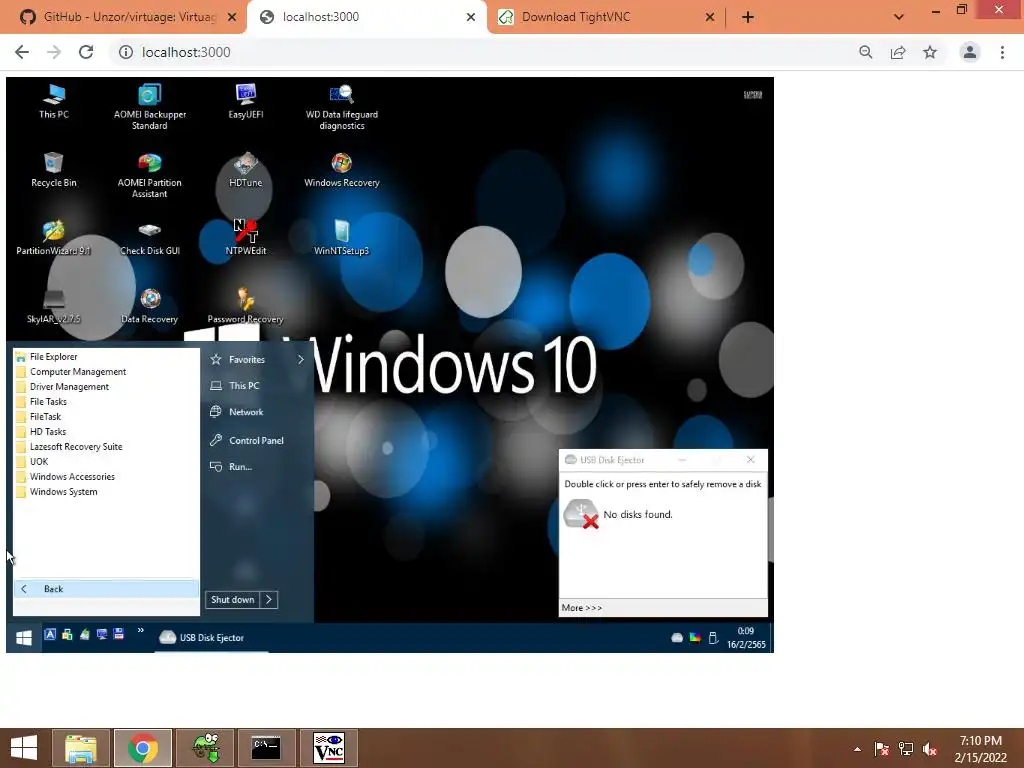Show hidden host tray icons arrow
This screenshot has height=768, width=1024.
(x=857, y=749)
